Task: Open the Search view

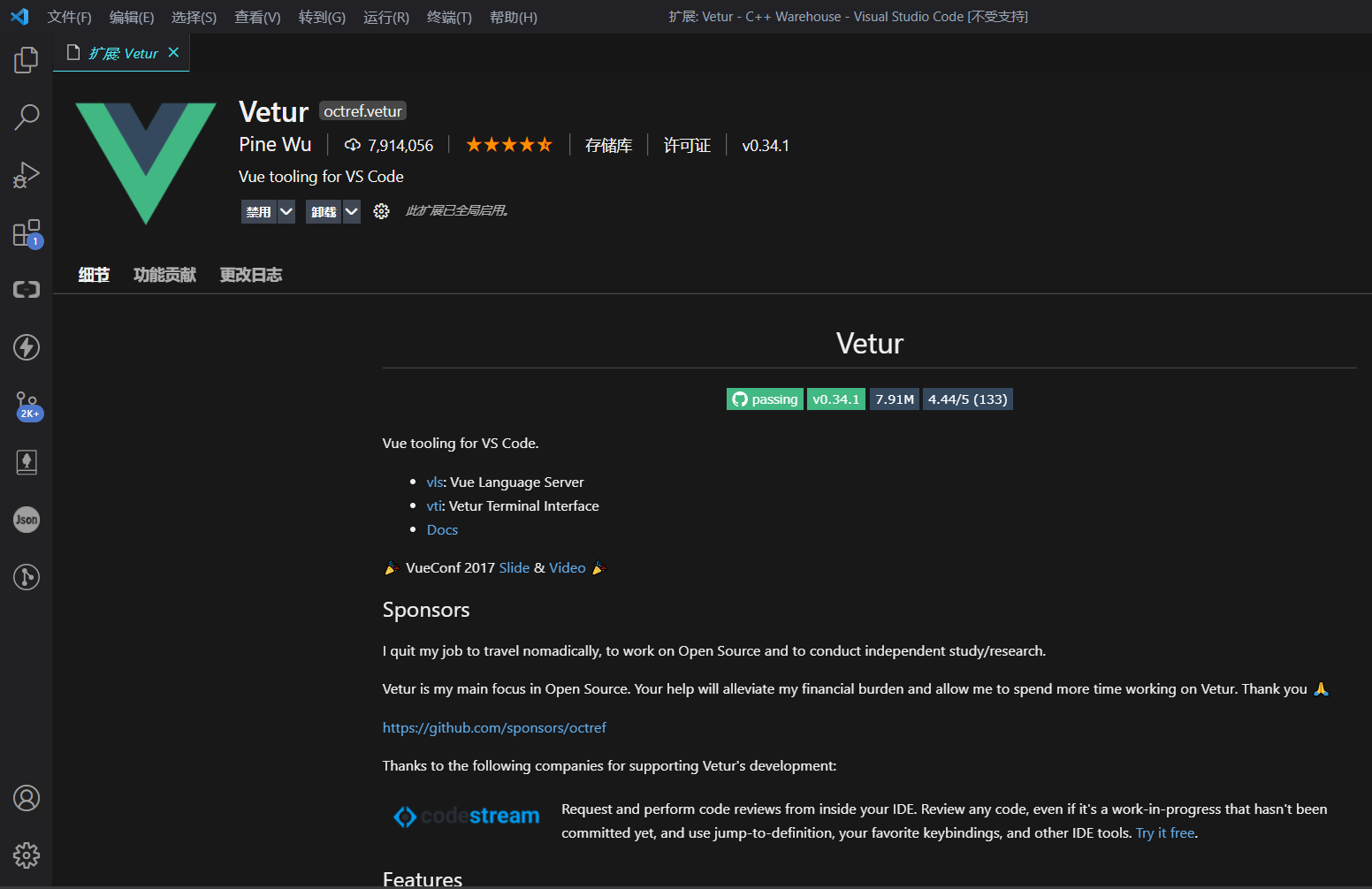Action: point(27,117)
